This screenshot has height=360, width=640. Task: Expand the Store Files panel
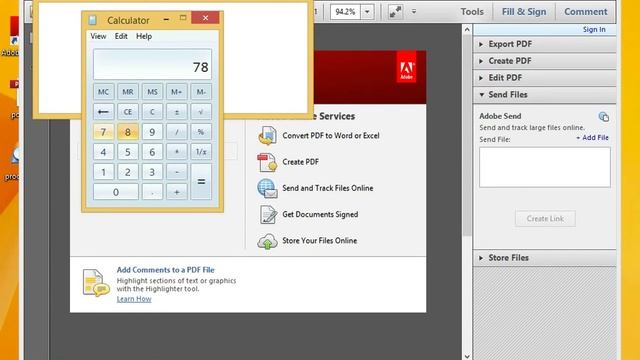tap(545, 258)
